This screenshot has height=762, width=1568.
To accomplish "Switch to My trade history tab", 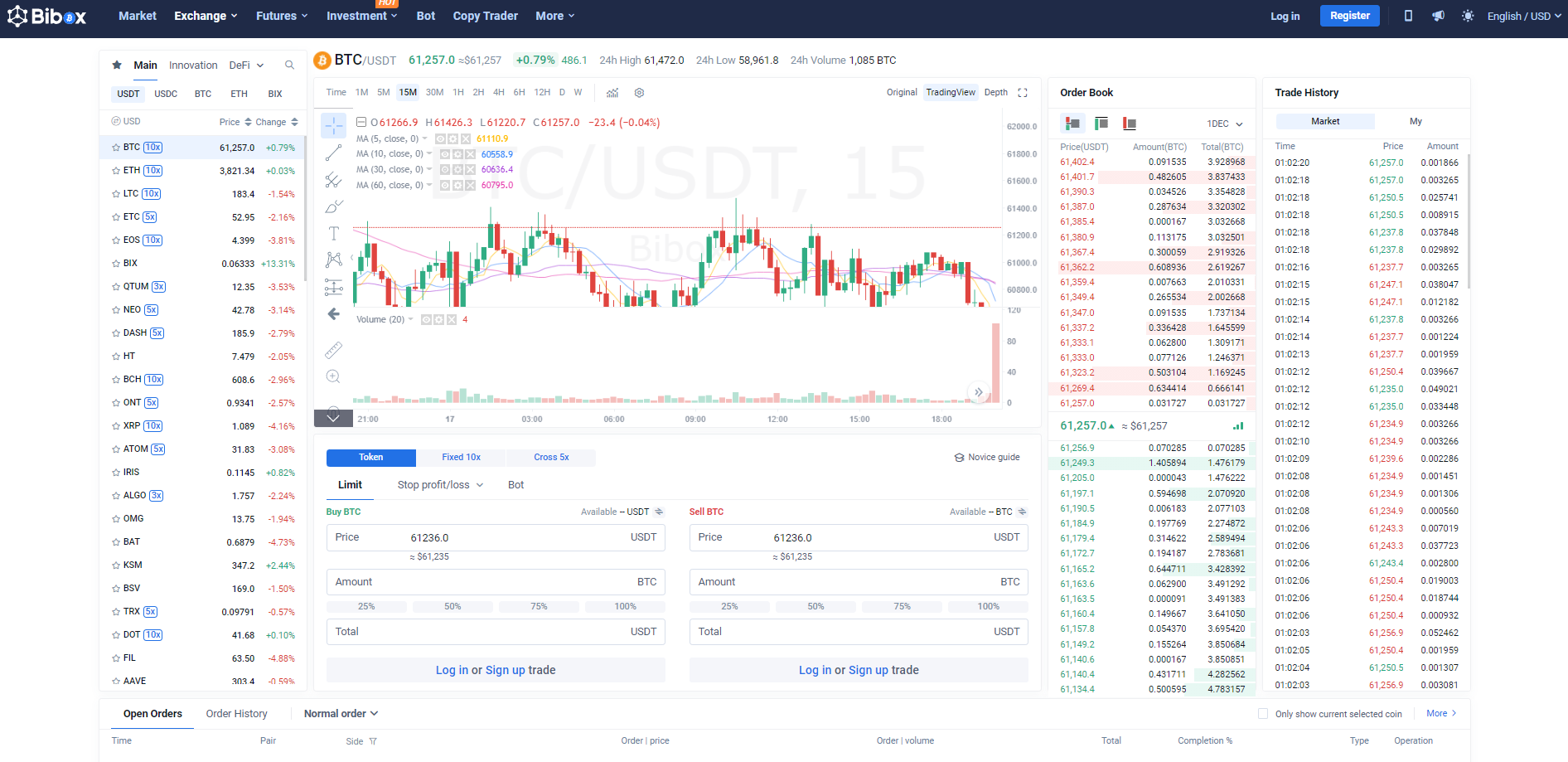I will click(1416, 122).
